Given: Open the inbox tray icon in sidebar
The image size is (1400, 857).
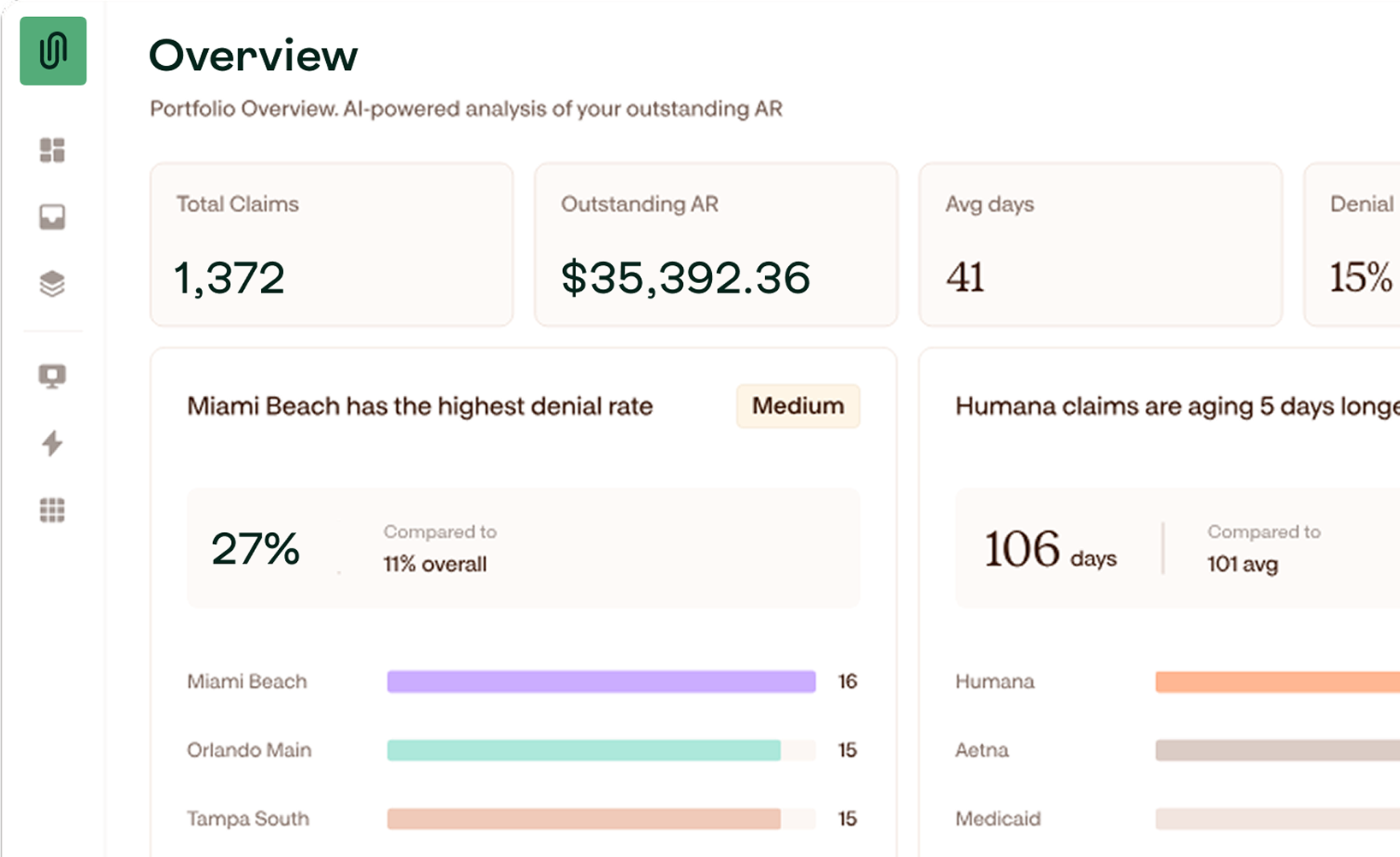Looking at the screenshot, I should [52, 216].
